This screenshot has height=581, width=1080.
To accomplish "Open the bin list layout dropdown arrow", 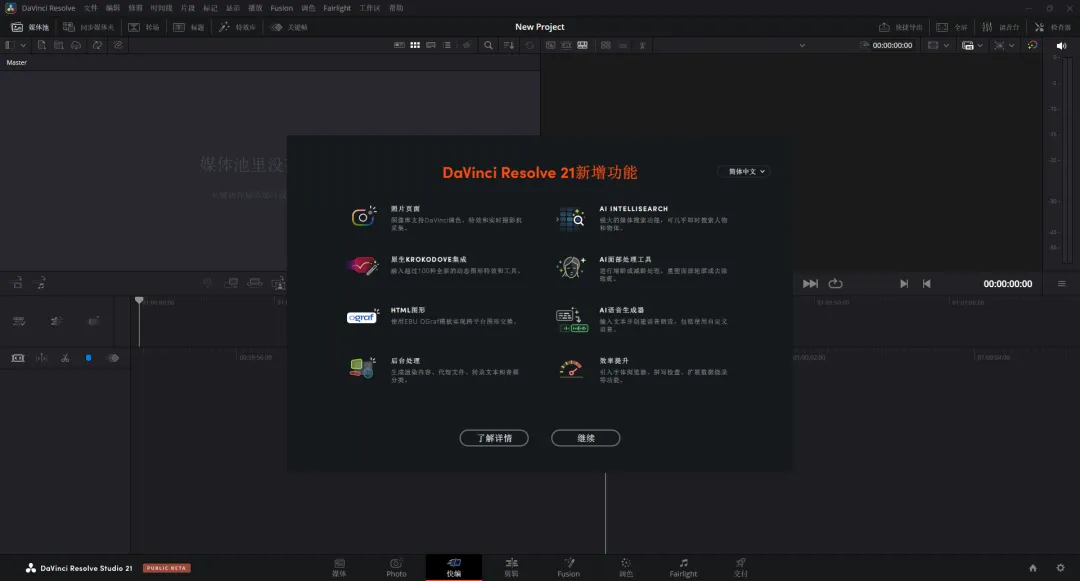I will coord(23,45).
